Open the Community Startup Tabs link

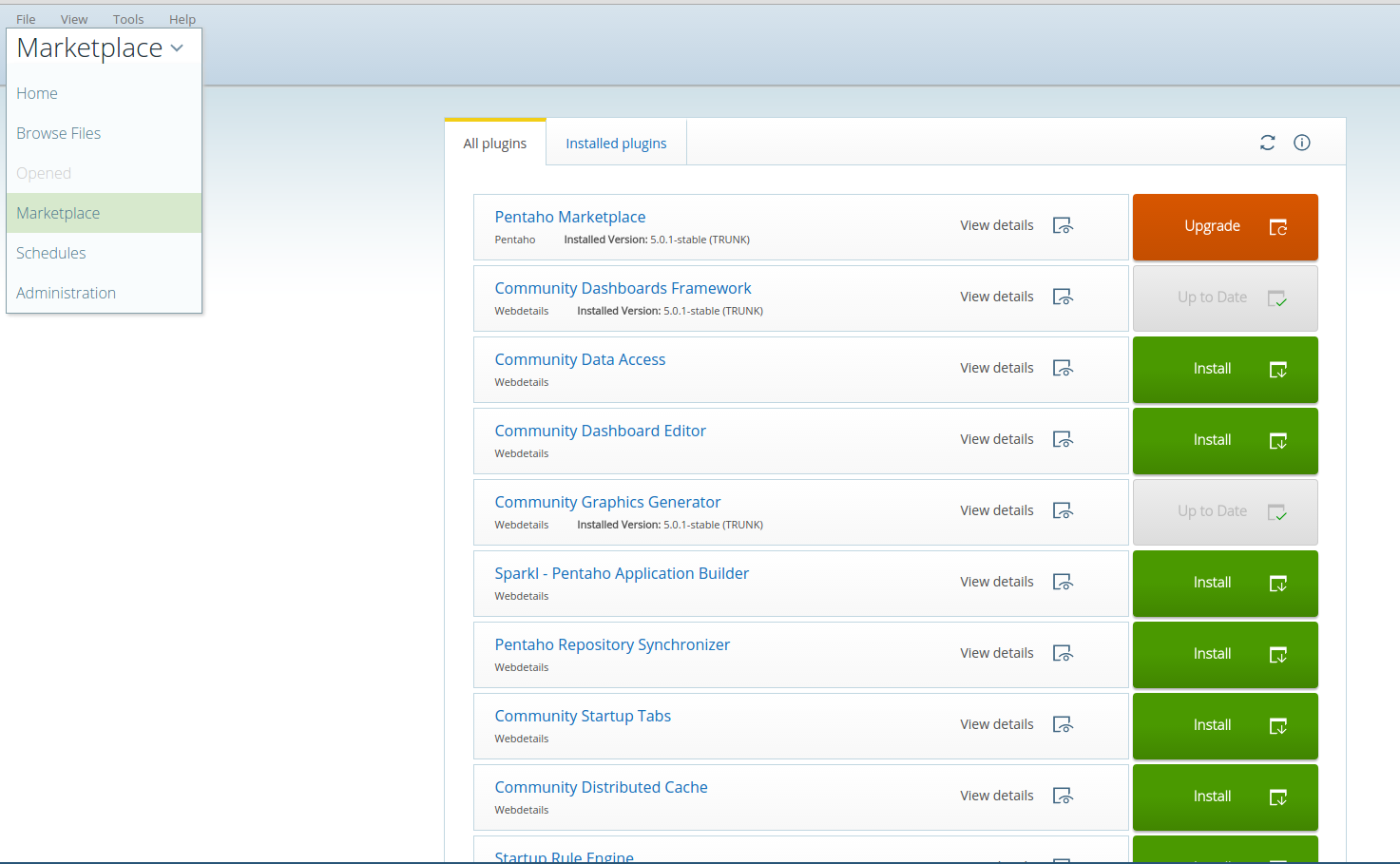coord(583,716)
